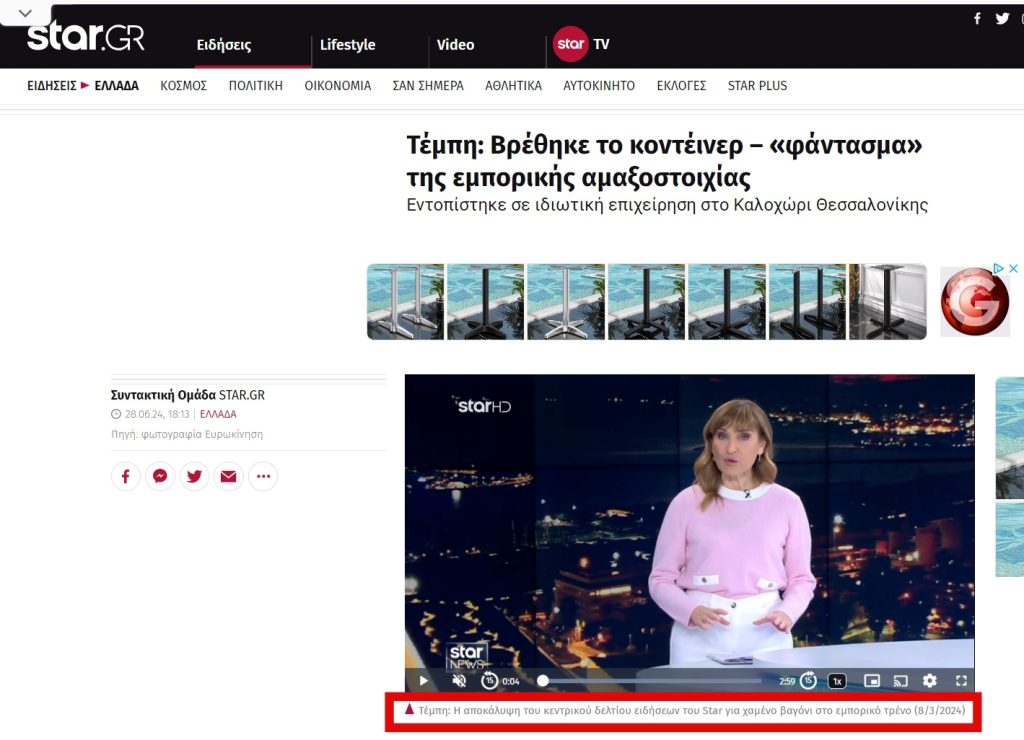Open ΕΛΛΑΔΑ category link under author
This screenshot has height=740, width=1024.
tap(218, 414)
